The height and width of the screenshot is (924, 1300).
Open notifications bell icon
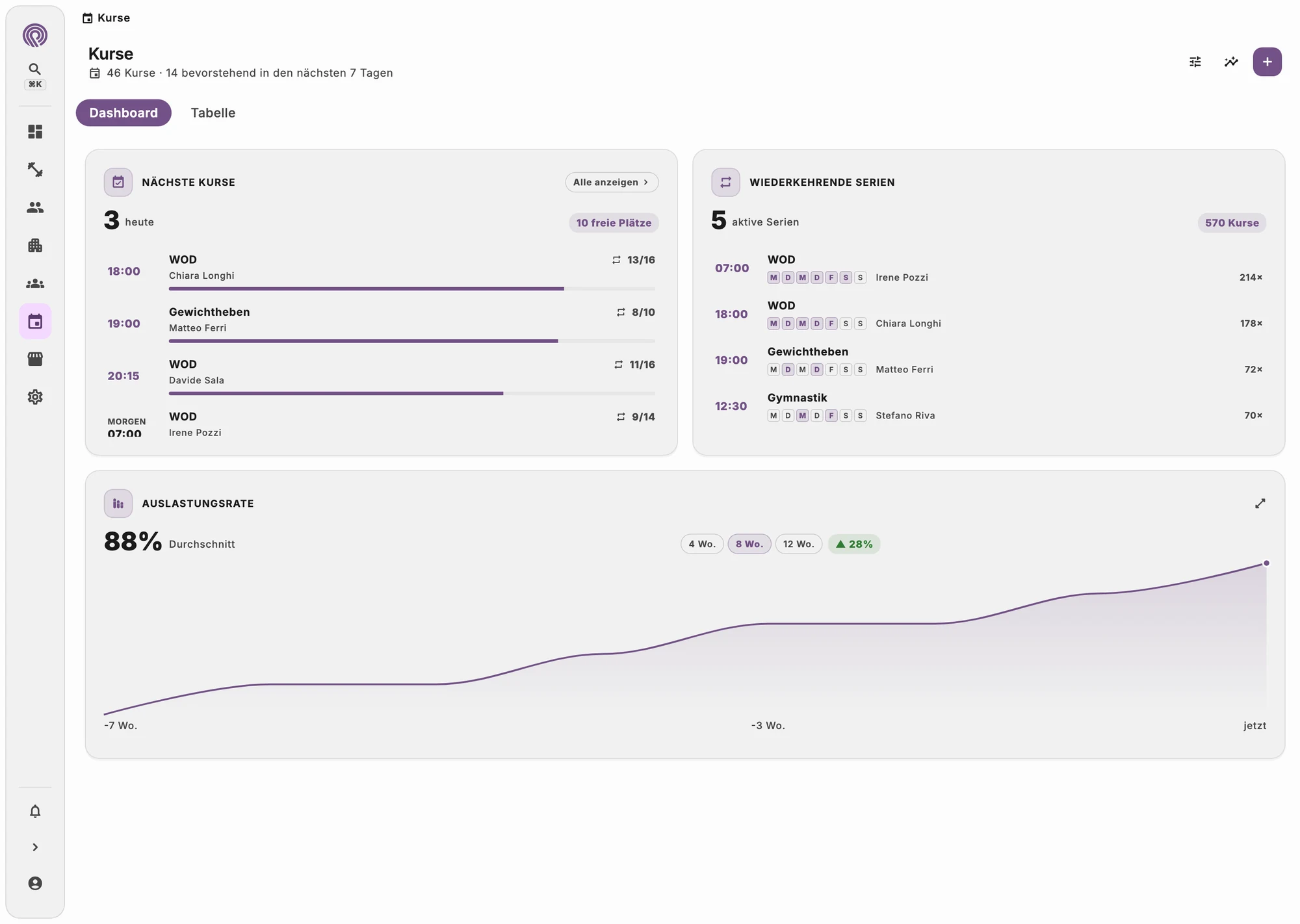(35, 811)
